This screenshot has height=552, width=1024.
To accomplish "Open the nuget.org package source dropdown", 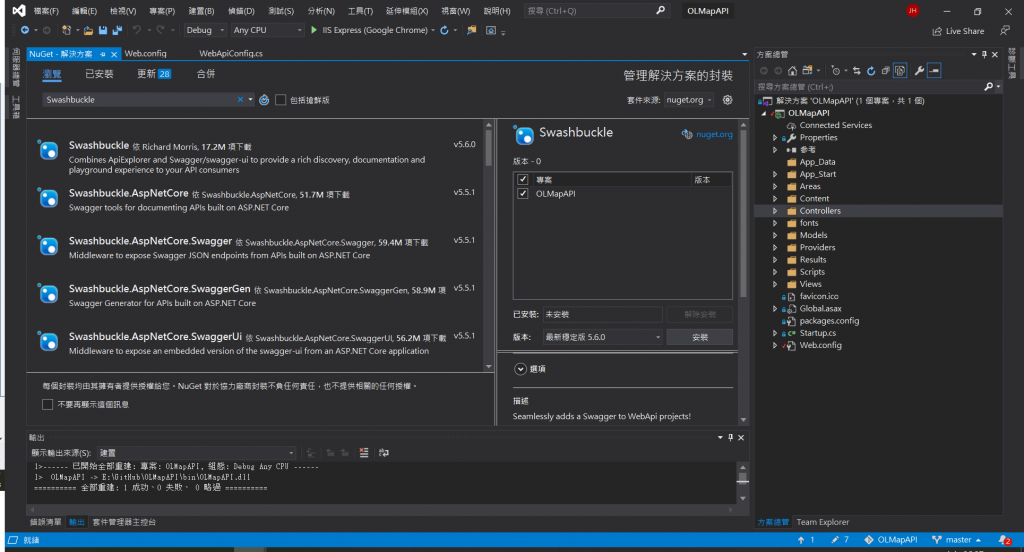I will pos(689,100).
